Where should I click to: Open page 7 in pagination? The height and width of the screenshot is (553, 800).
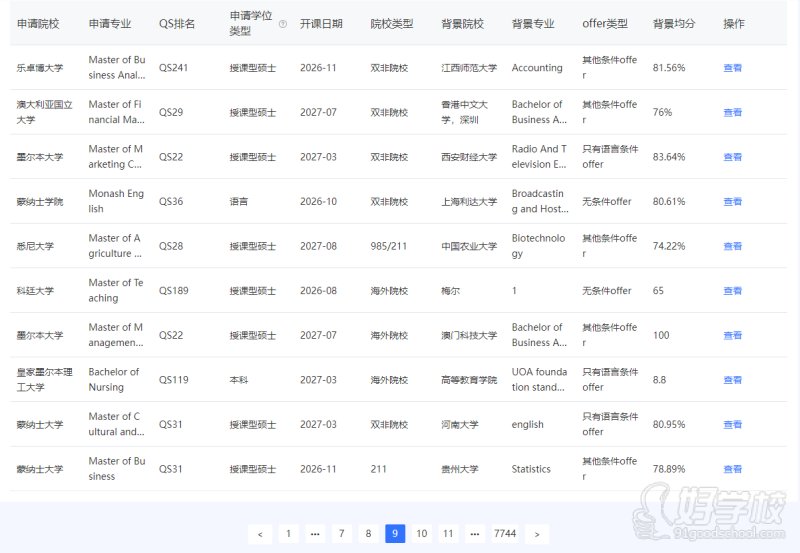[342, 534]
